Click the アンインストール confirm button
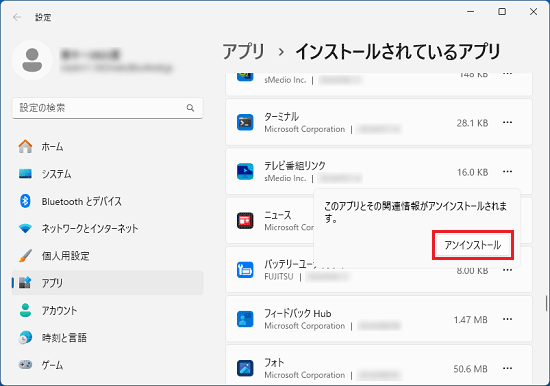 pyautogui.click(x=472, y=245)
